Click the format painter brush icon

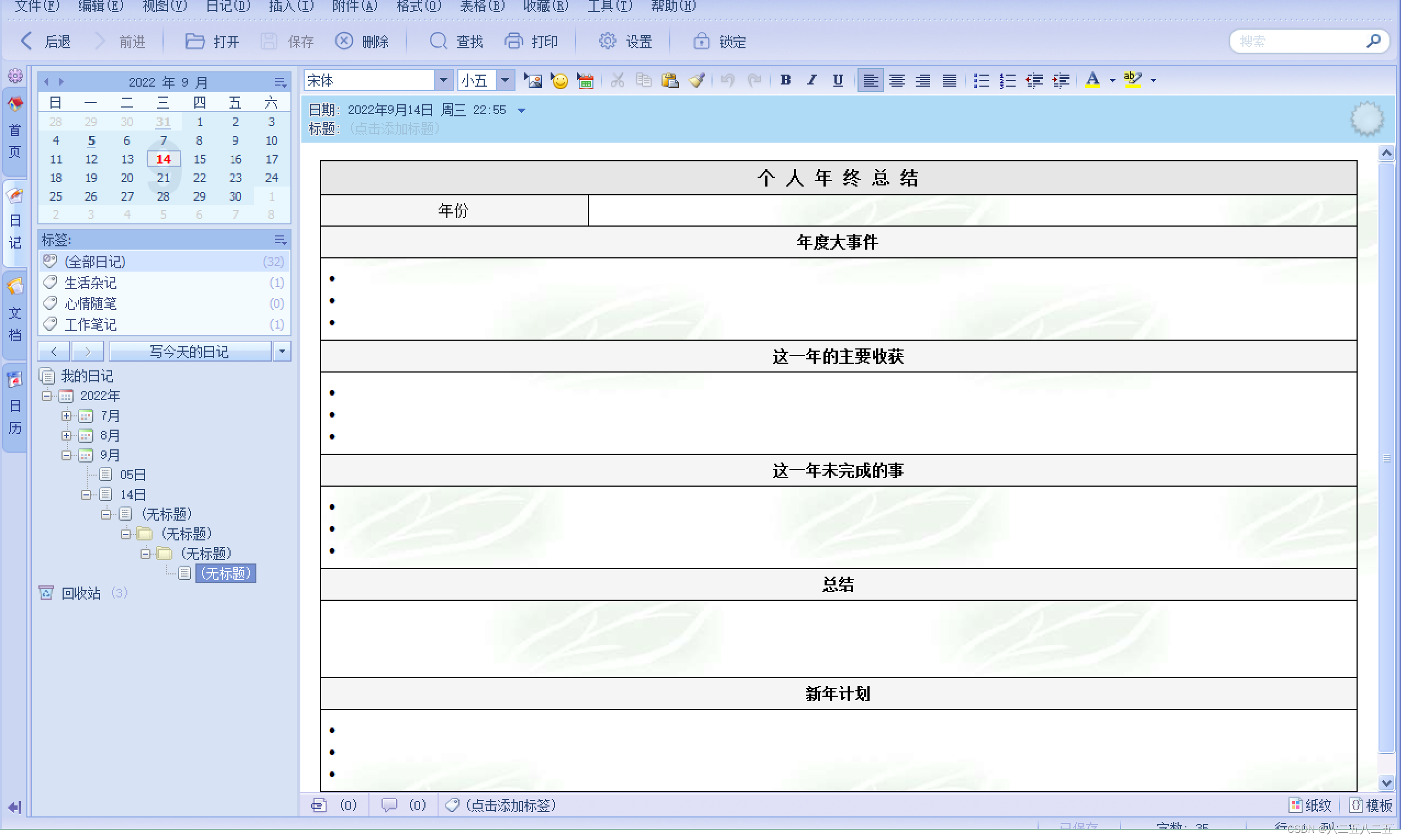tap(697, 80)
